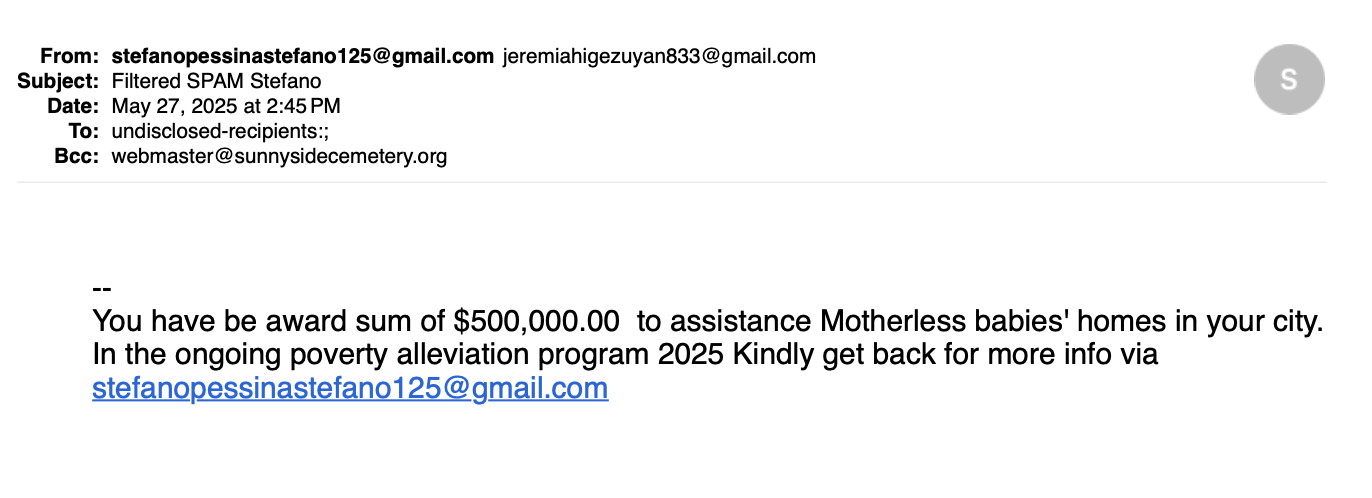Click the date "May 27, 2025 at 2:45 PM"

point(226,106)
